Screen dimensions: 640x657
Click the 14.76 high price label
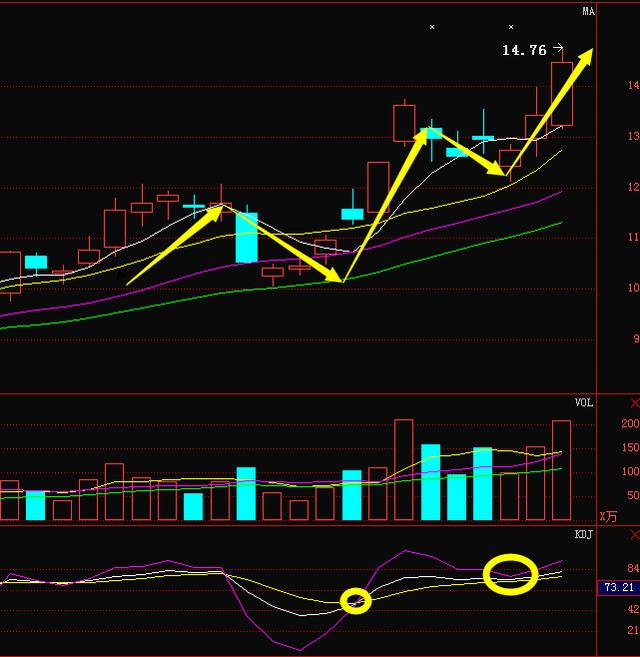[x=524, y=49]
